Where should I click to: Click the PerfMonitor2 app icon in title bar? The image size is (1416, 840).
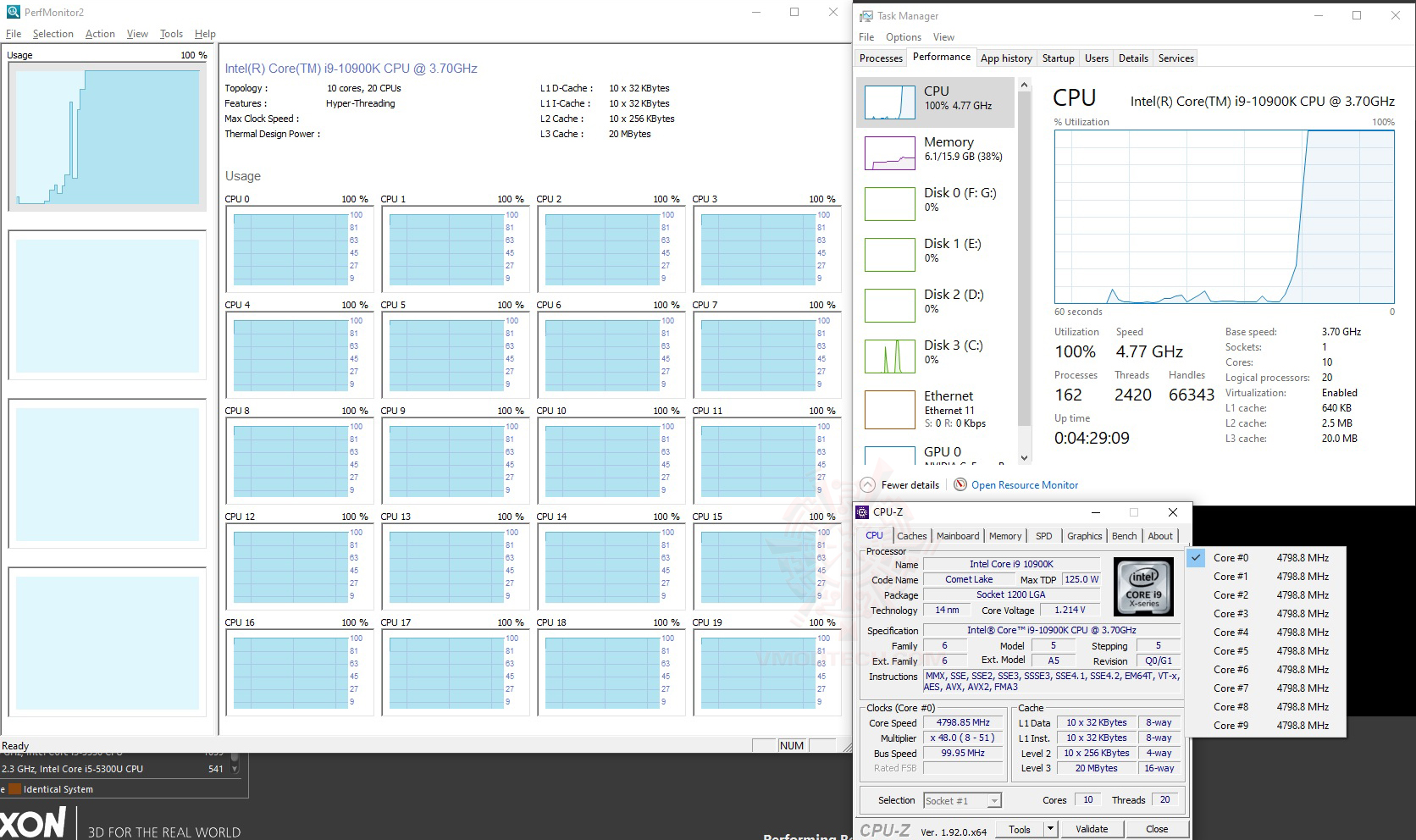click(13, 12)
